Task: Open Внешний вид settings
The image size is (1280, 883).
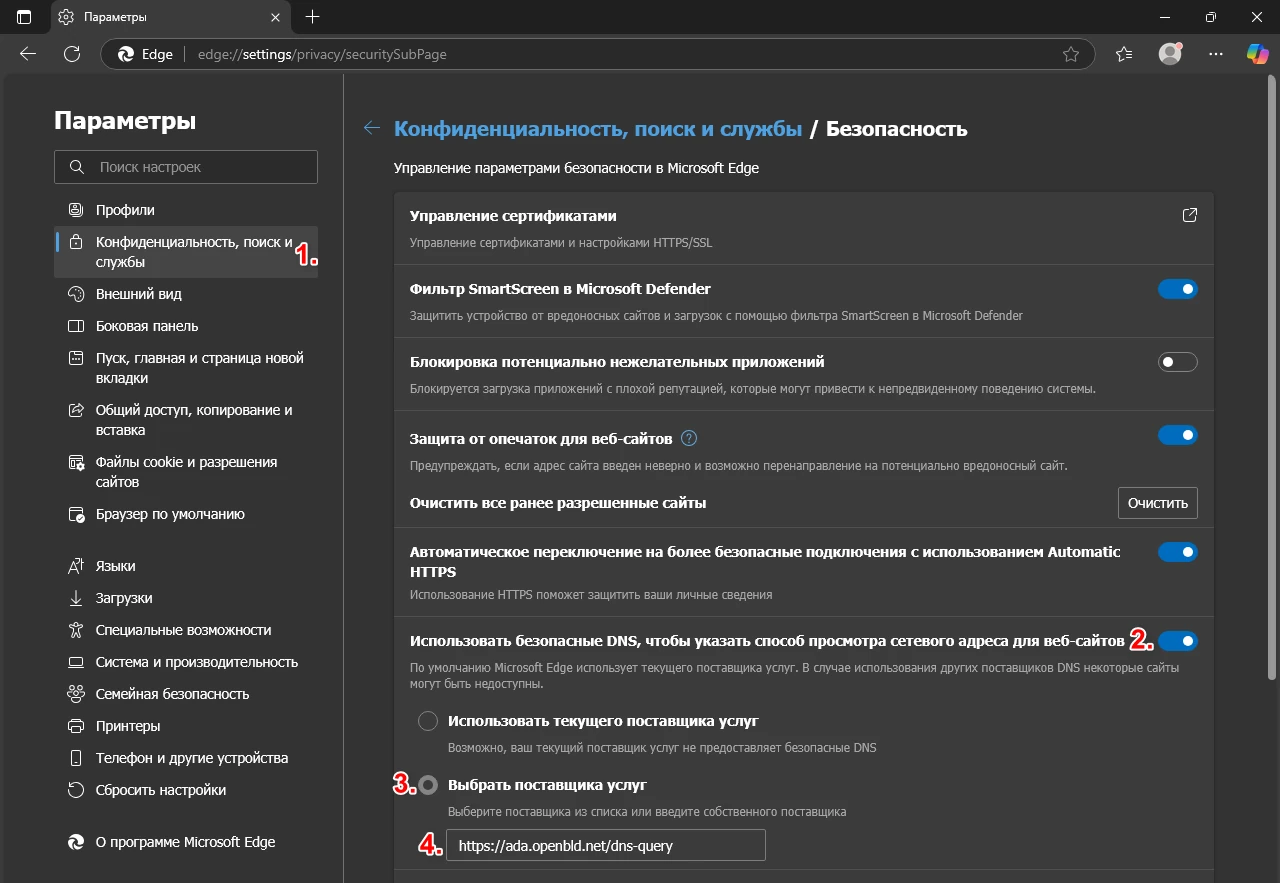Action: coord(186,294)
